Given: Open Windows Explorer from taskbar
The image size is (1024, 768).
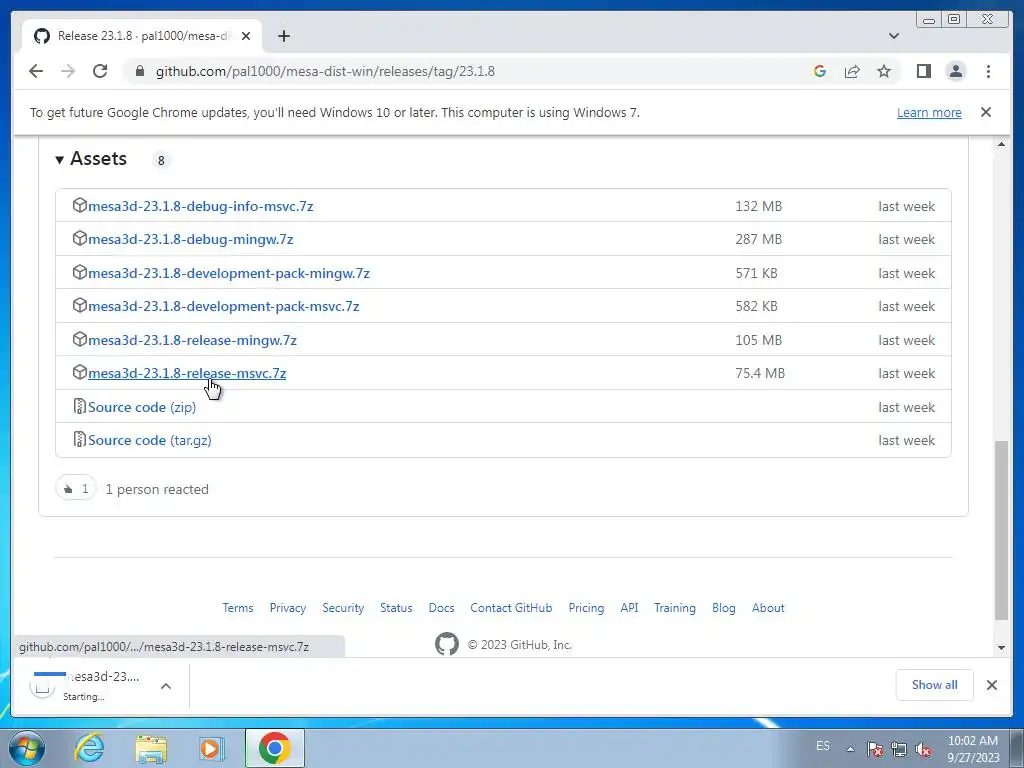Looking at the screenshot, I should pyautogui.click(x=152, y=748).
